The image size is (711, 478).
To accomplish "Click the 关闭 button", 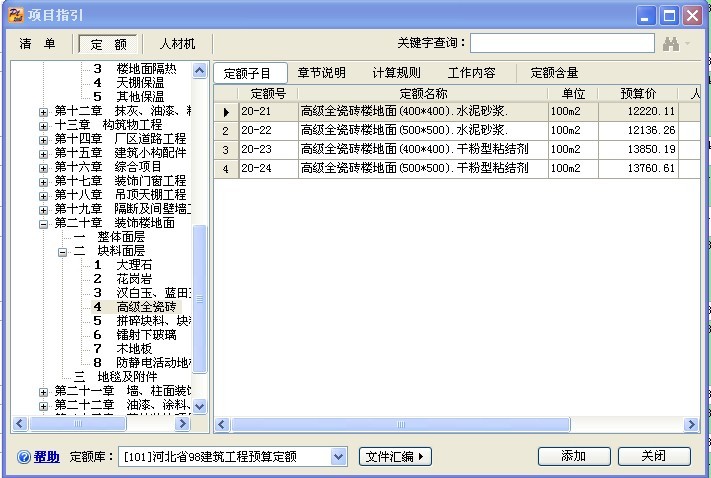I will tap(654, 456).
